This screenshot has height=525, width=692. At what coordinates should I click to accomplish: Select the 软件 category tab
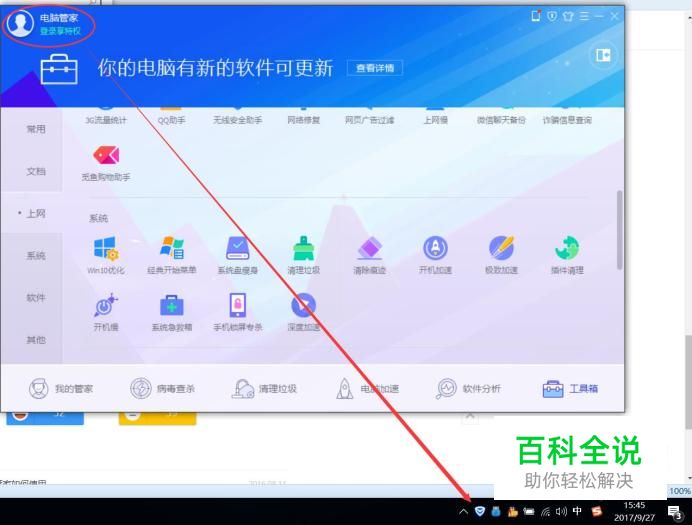[36, 298]
